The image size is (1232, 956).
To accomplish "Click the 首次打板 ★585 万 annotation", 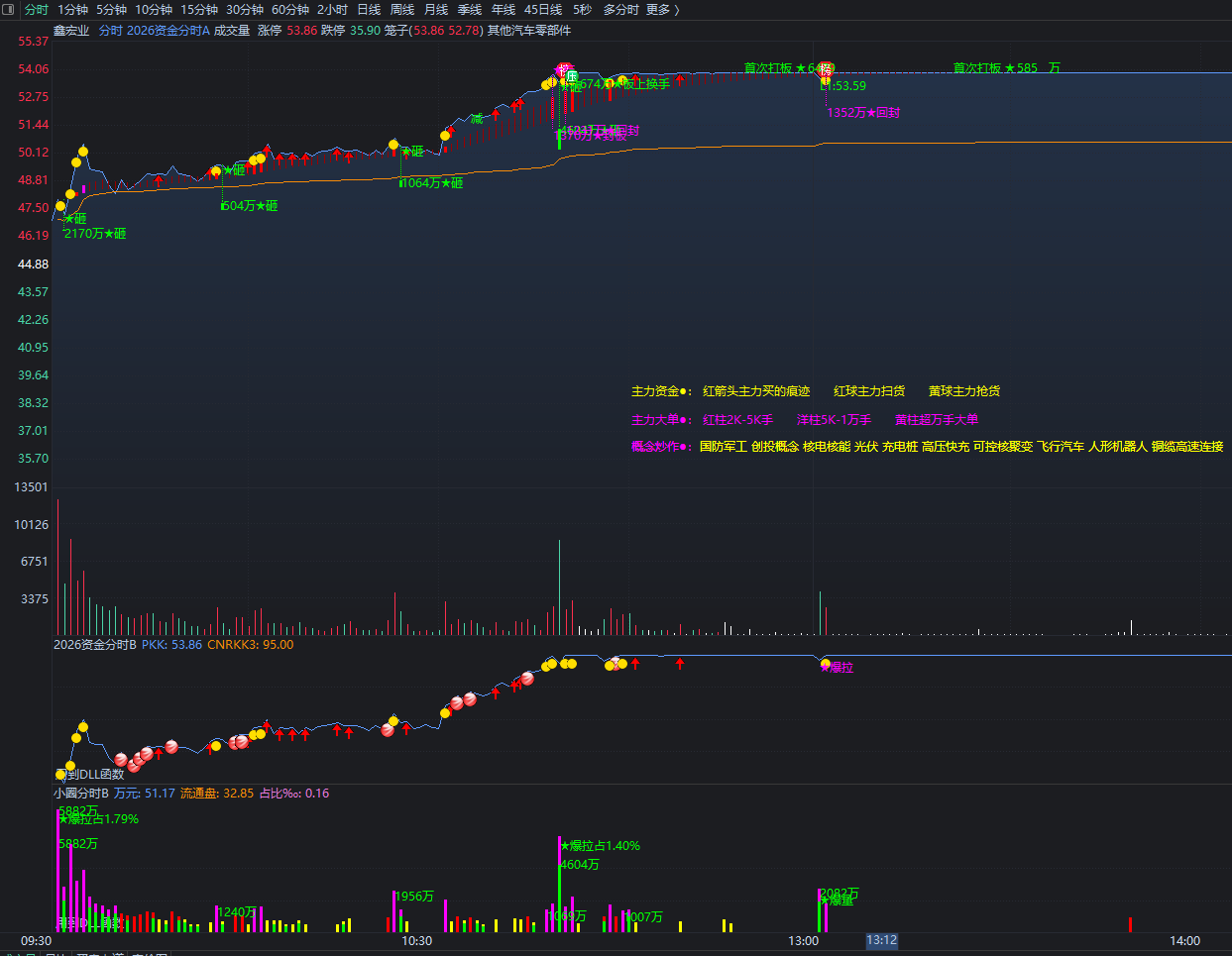I will (1007, 68).
